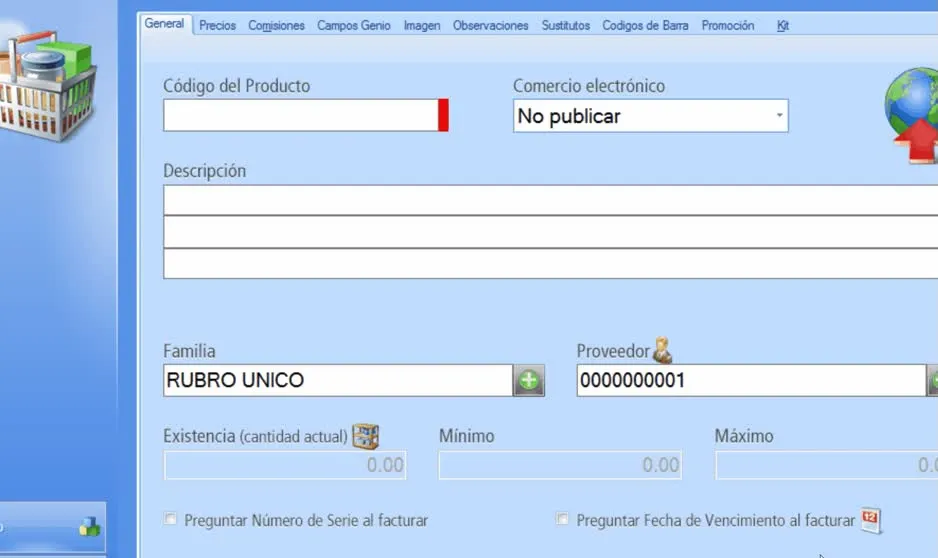
Task: Select the Imagen tab
Action: pos(422,26)
